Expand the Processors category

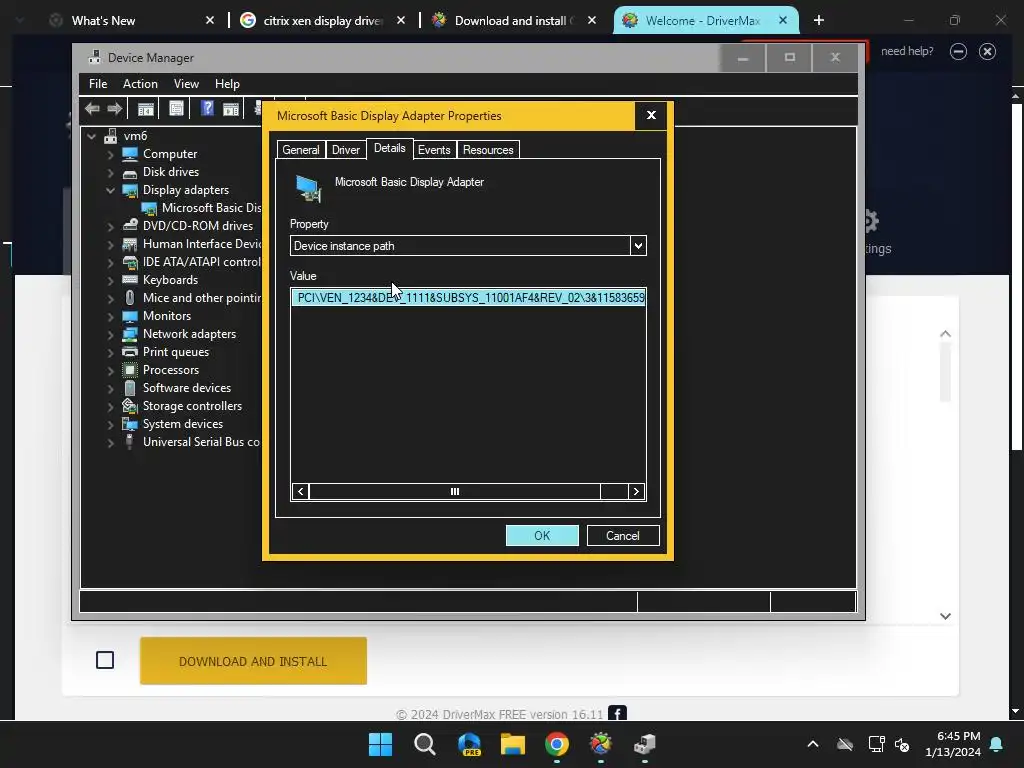coord(110,371)
